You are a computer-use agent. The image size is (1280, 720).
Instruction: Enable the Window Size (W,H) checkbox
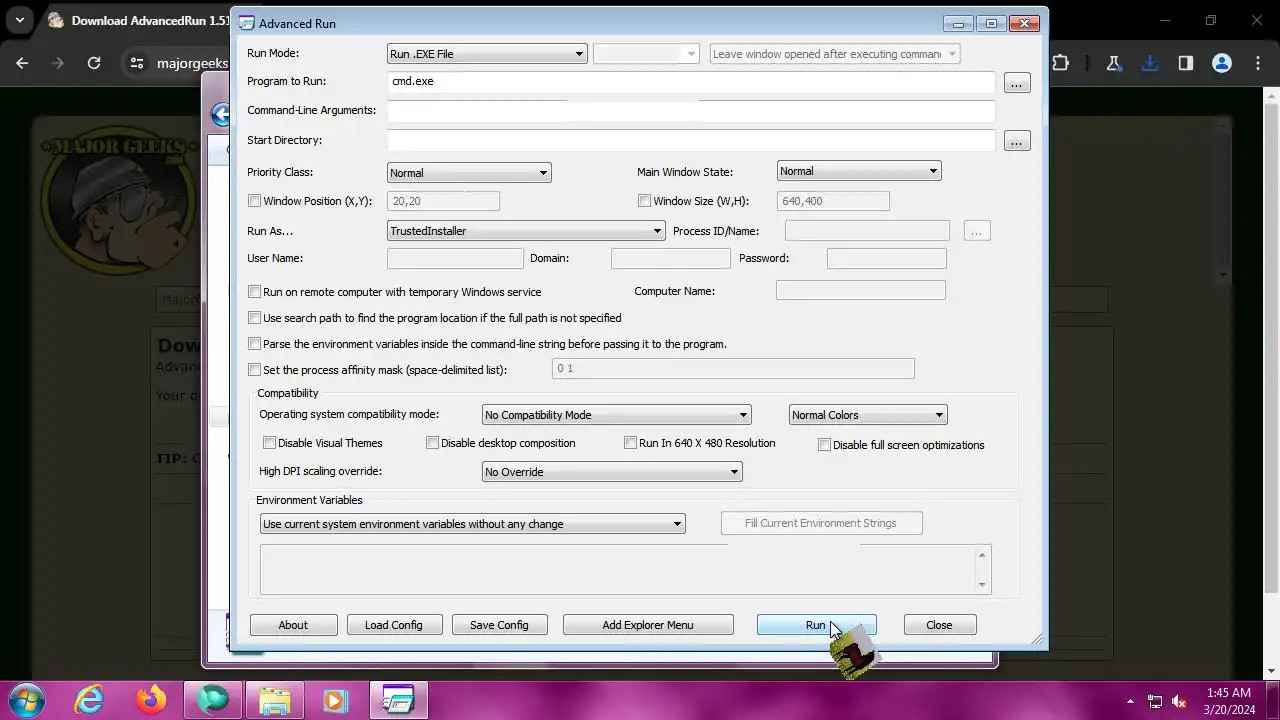pos(644,201)
